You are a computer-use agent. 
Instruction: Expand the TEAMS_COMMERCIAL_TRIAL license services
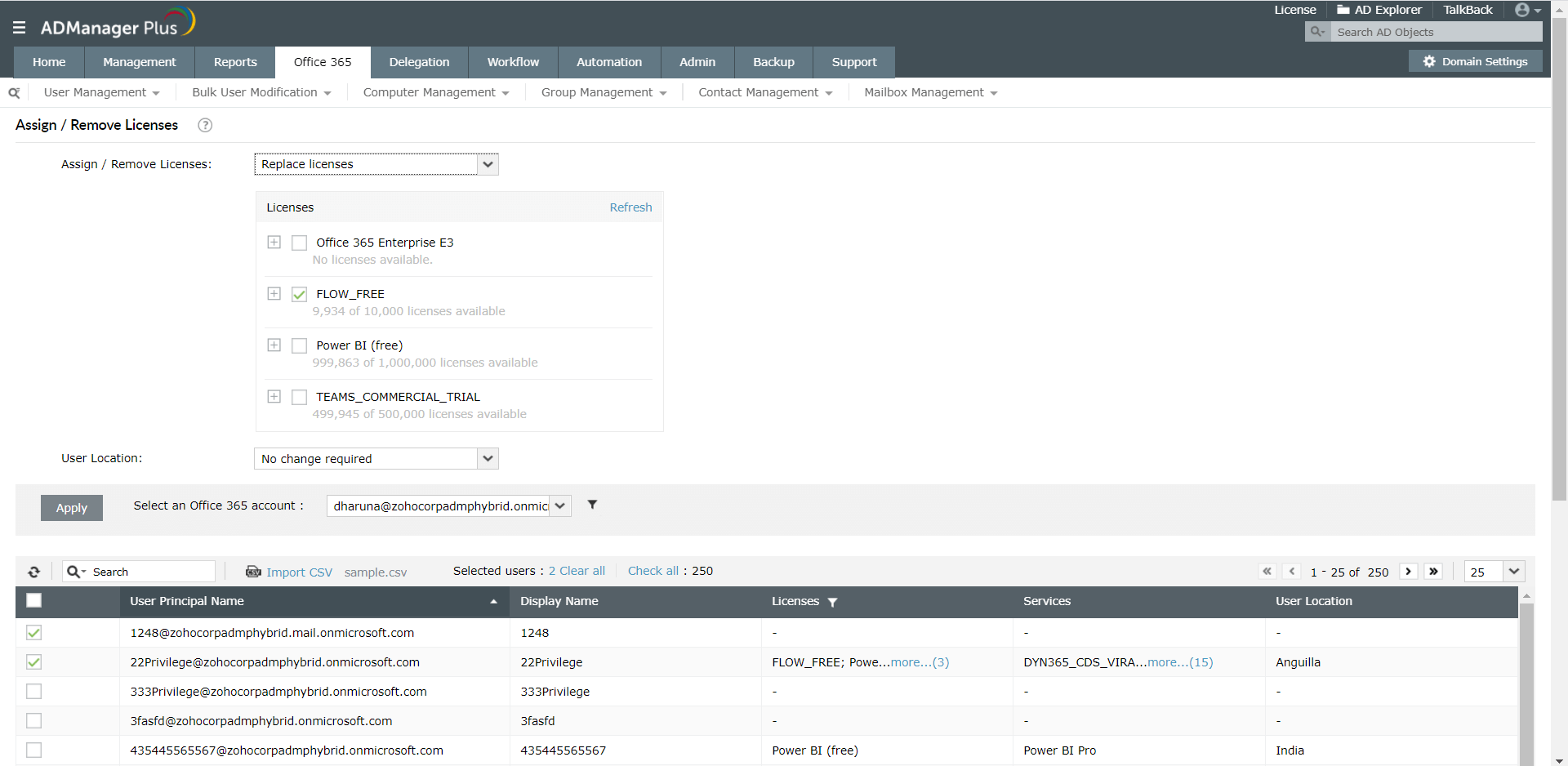(x=274, y=397)
